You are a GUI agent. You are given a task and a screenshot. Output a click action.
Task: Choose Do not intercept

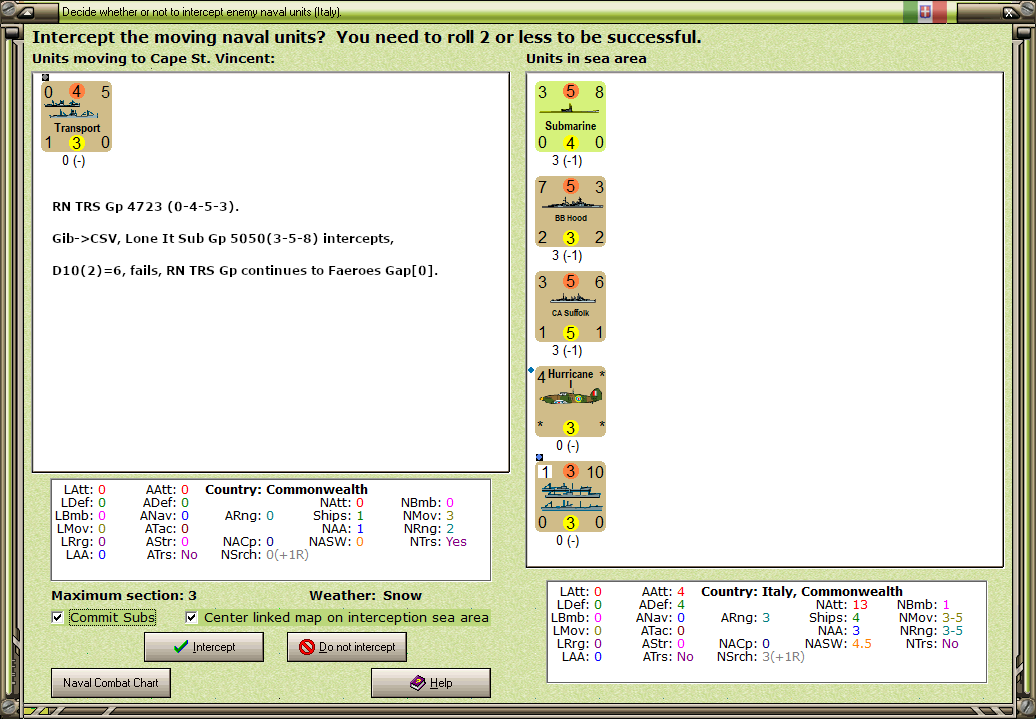tap(347, 647)
